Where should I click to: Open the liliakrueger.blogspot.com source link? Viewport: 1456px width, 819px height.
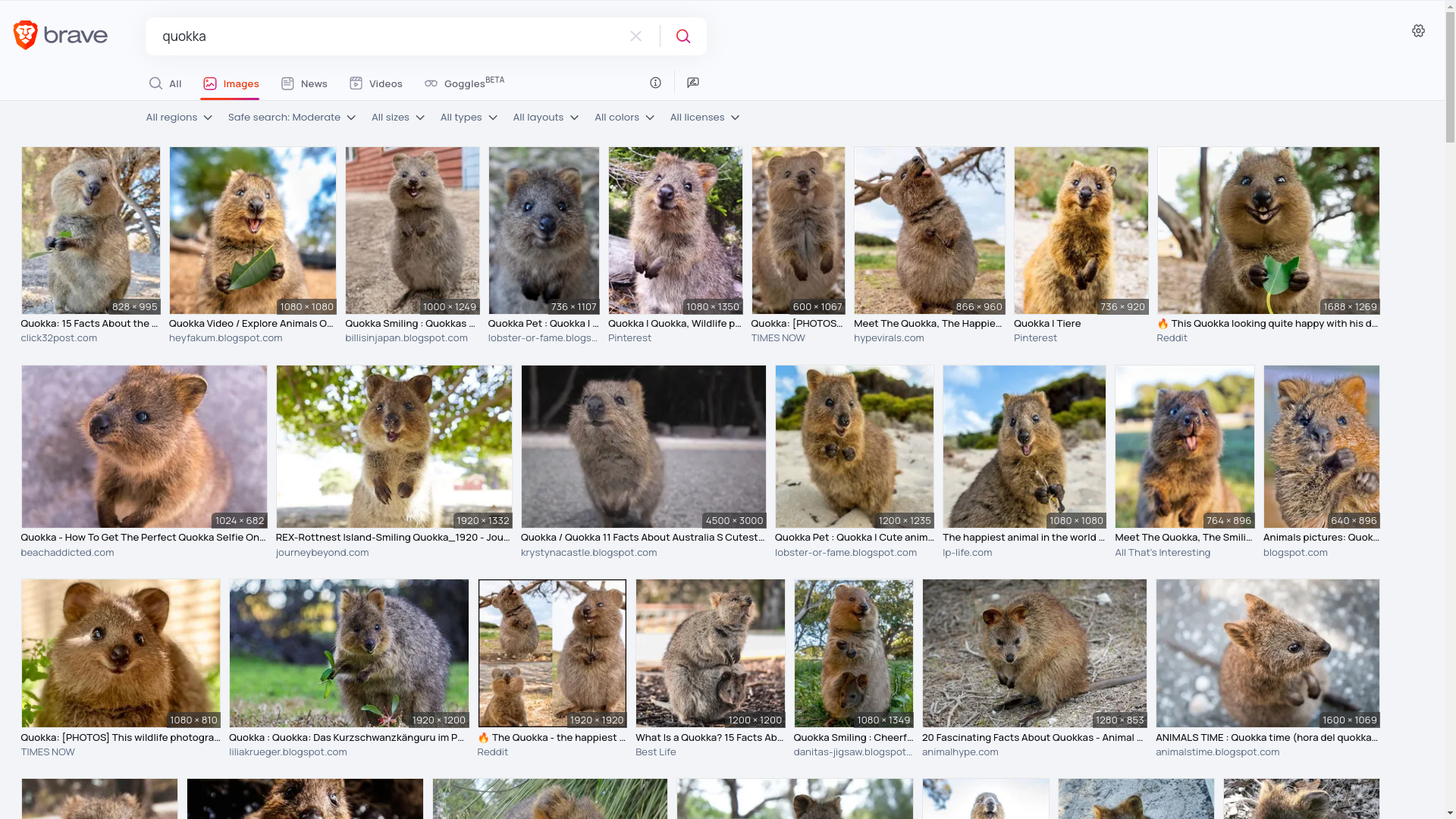pyautogui.click(x=288, y=752)
